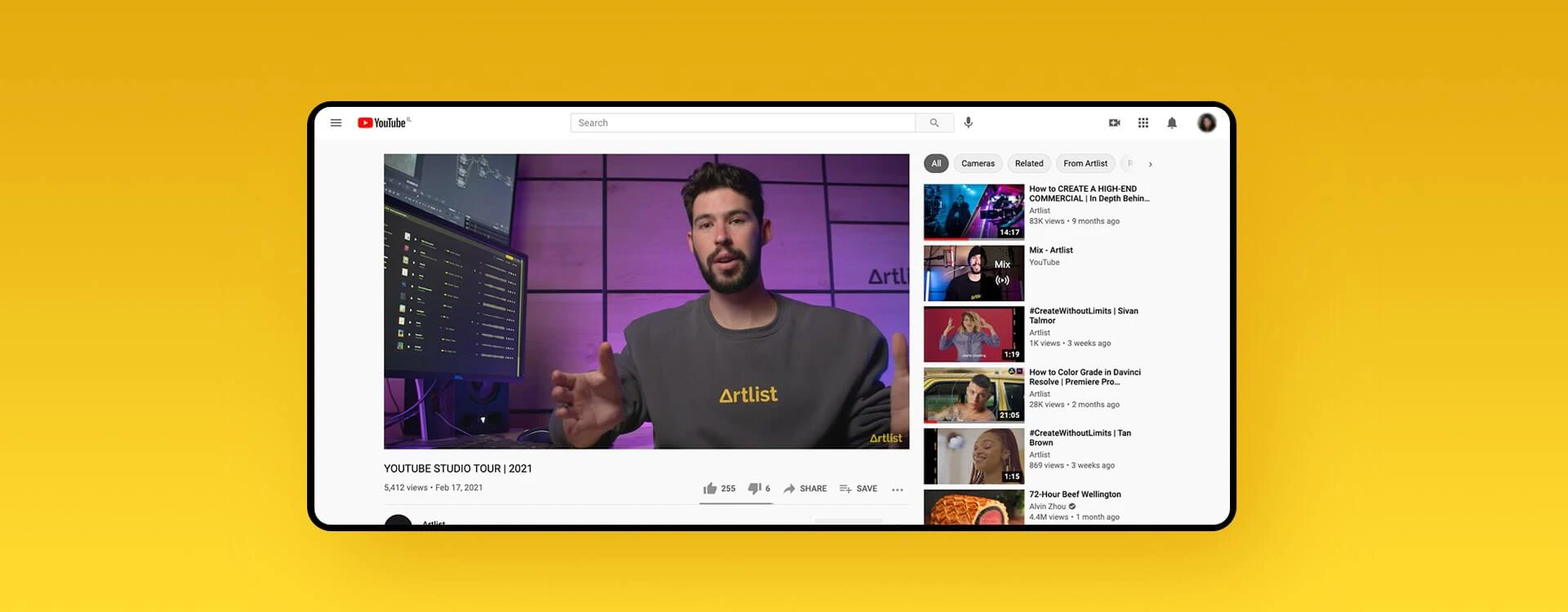The height and width of the screenshot is (612, 1568).
Task: Focus the Search input field
Action: point(742,123)
